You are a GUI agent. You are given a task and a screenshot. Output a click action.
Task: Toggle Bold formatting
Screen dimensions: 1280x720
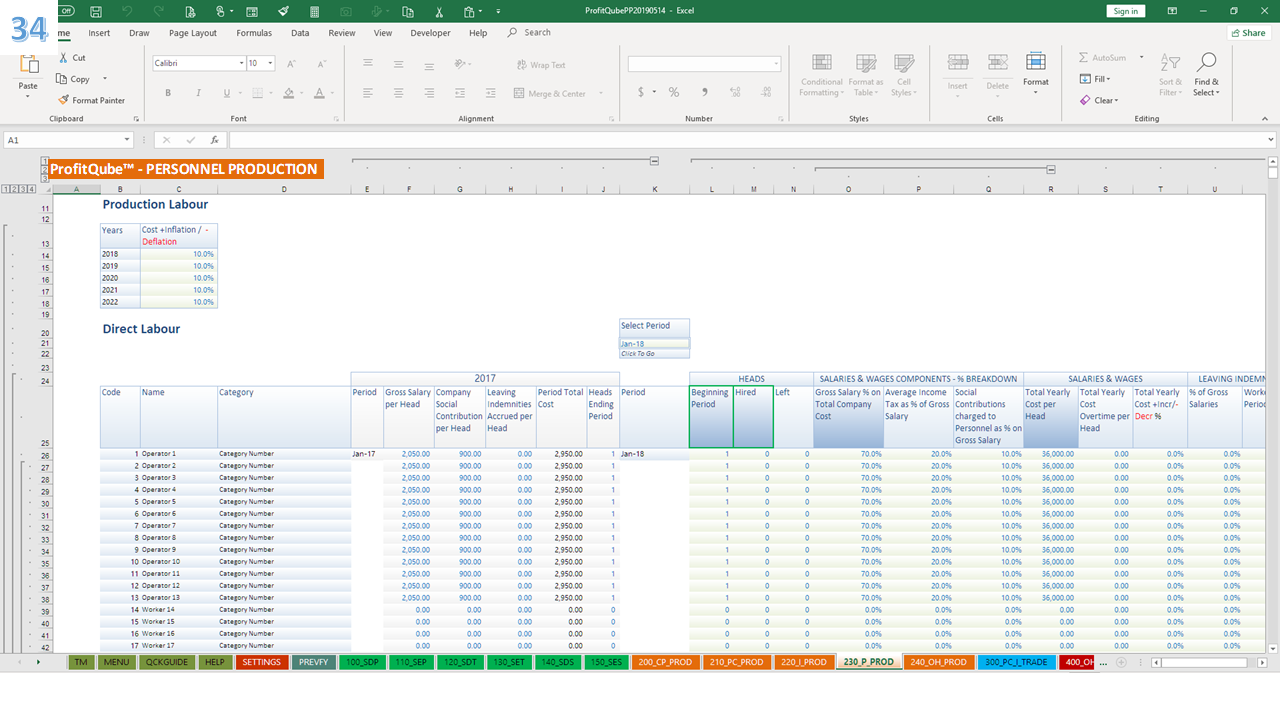coord(168,93)
